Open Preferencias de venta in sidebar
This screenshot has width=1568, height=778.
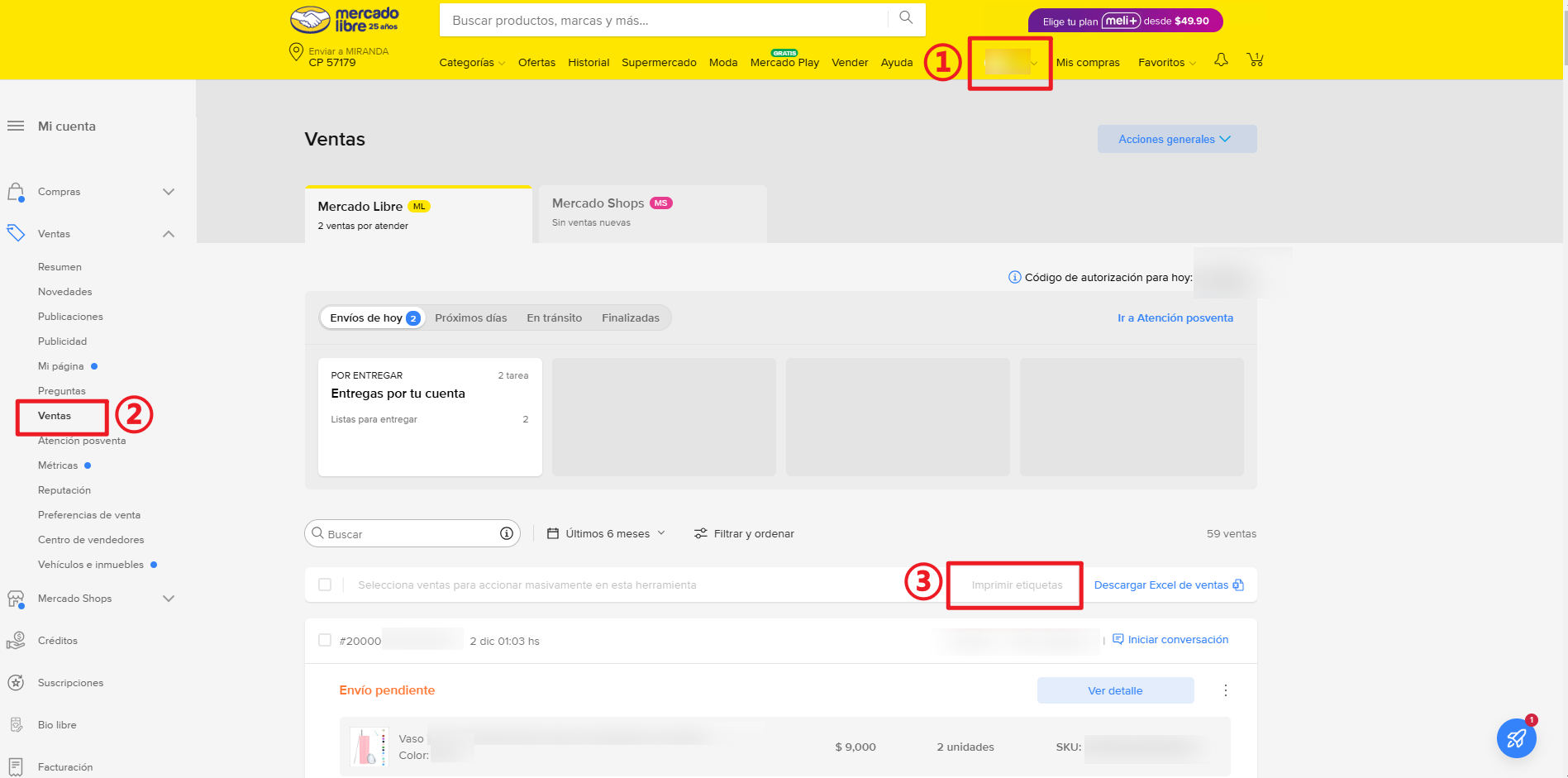coord(89,515)
